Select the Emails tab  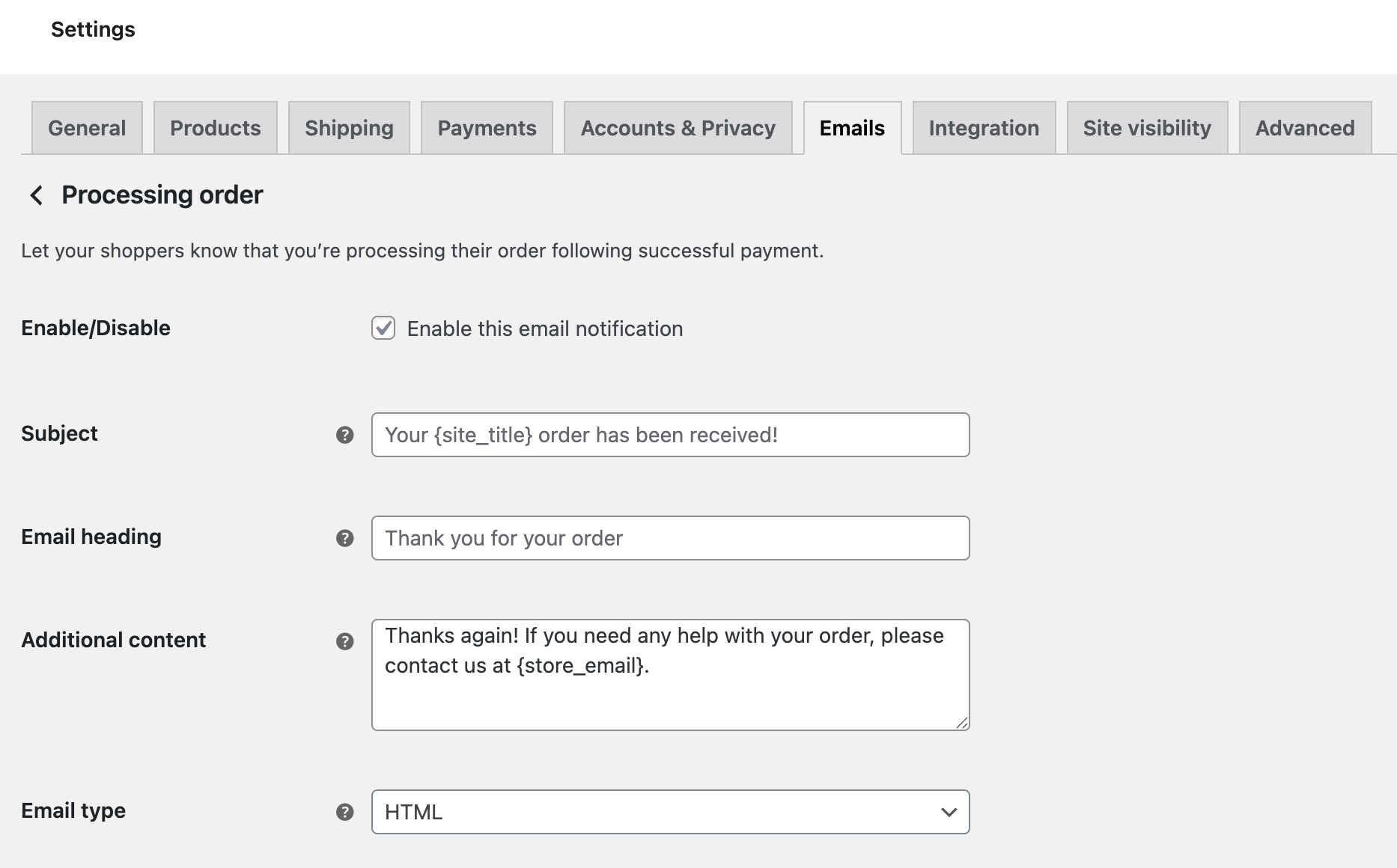(851, 128)
